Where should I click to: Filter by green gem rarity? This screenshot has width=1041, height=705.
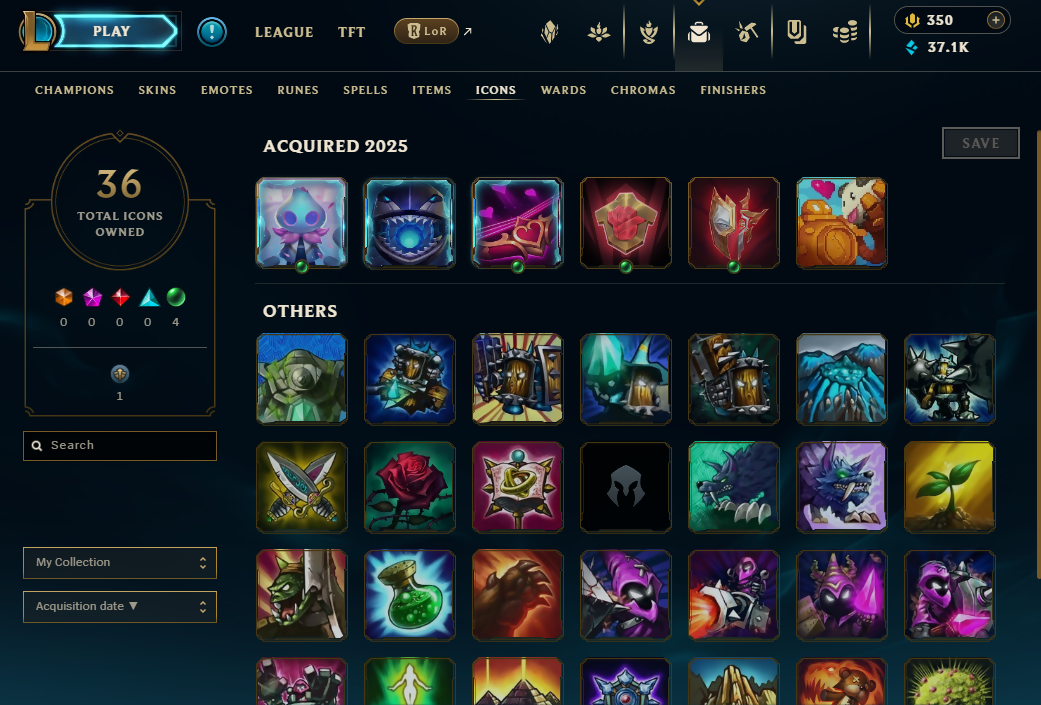(176, 297)
